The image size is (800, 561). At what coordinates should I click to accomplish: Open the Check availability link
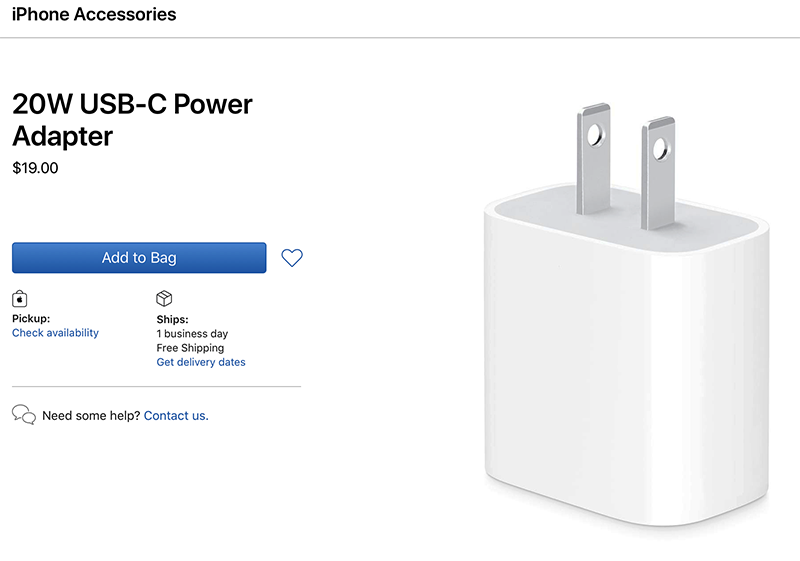55,333
